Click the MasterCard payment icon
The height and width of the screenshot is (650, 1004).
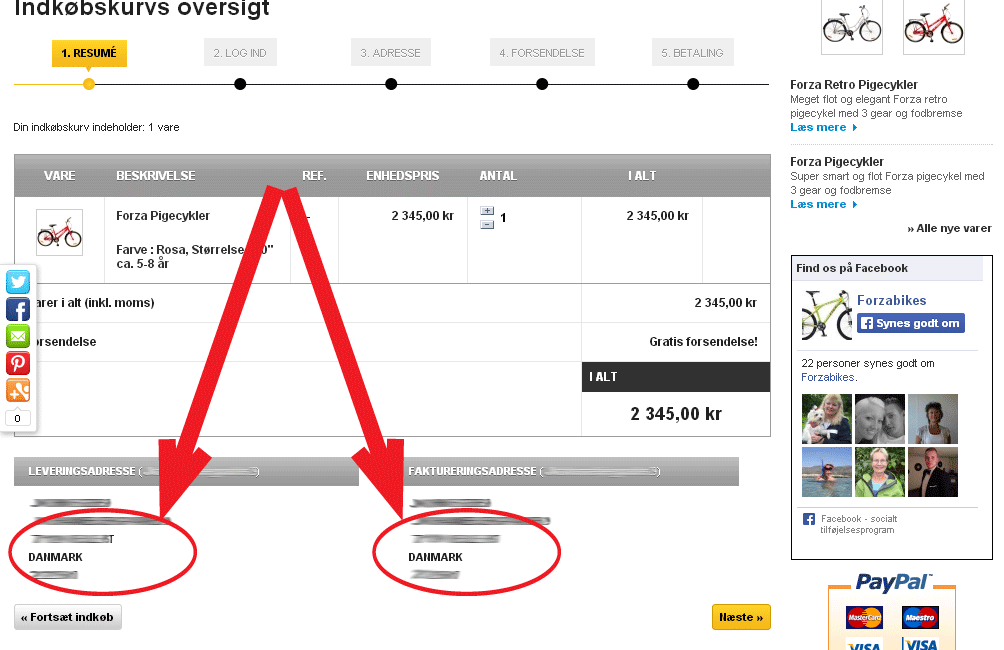(864, 617)
